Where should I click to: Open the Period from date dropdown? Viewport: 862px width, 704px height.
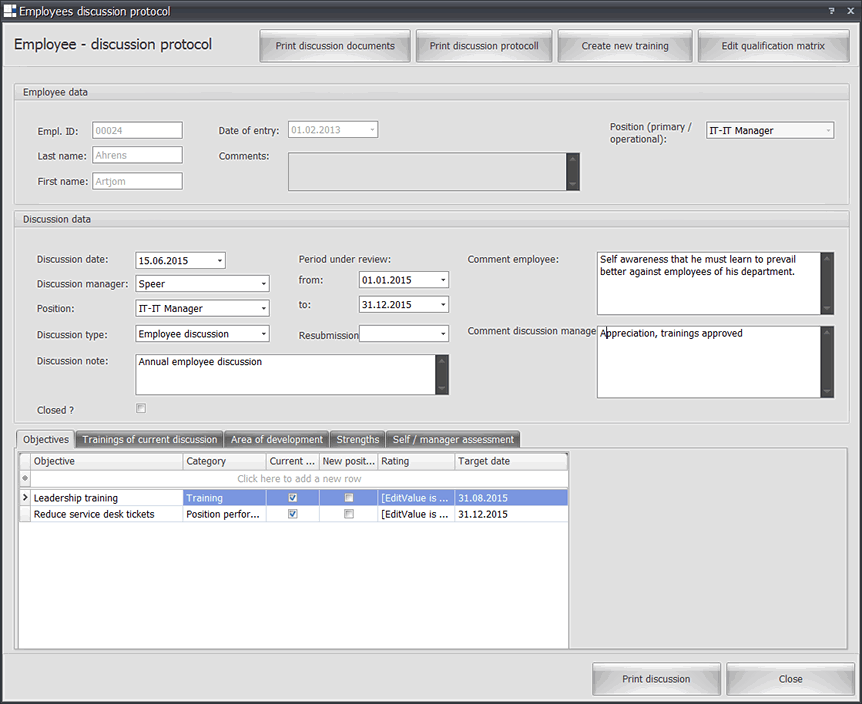pos(443,280)
